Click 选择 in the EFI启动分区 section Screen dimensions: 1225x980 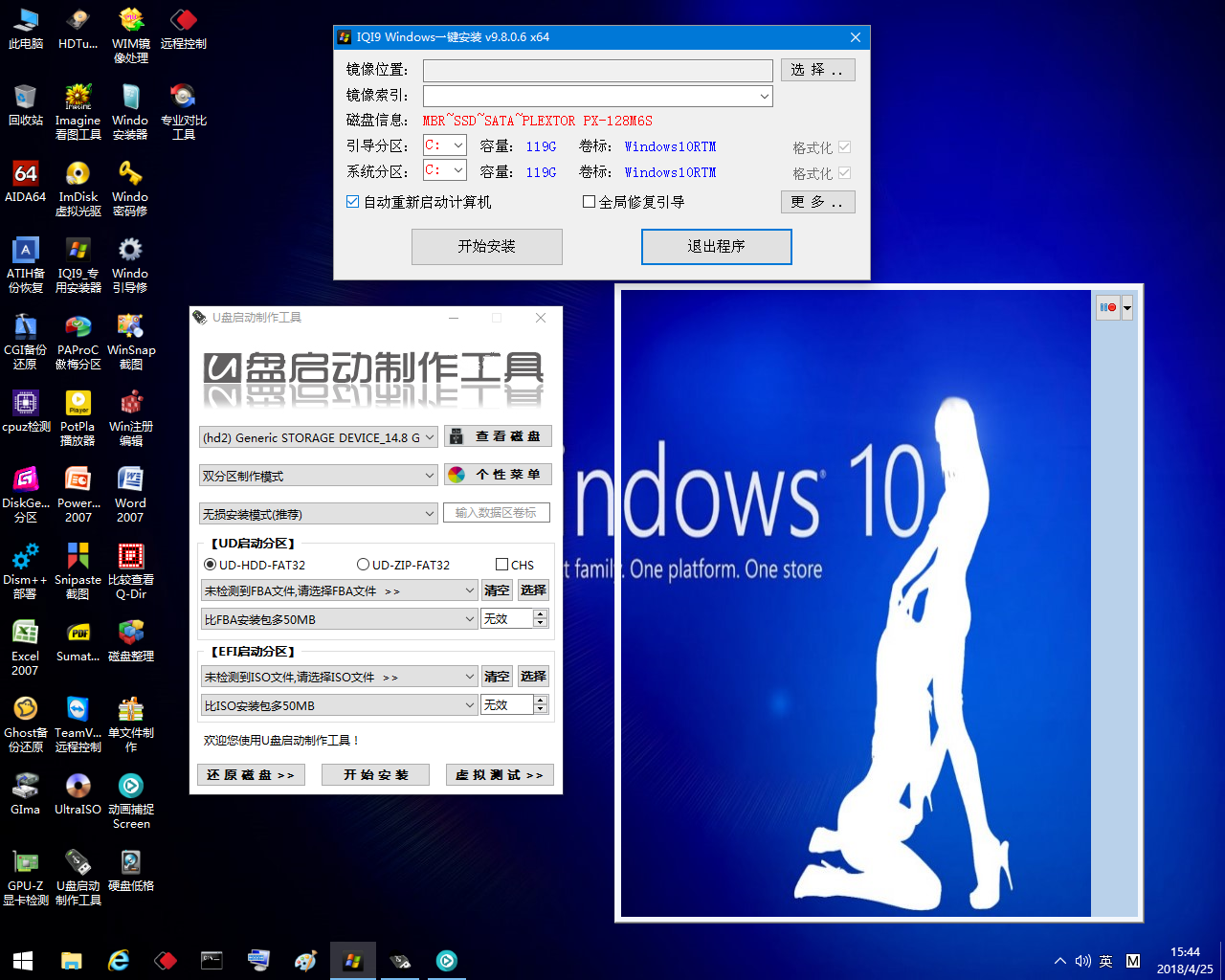coord(533,677)
